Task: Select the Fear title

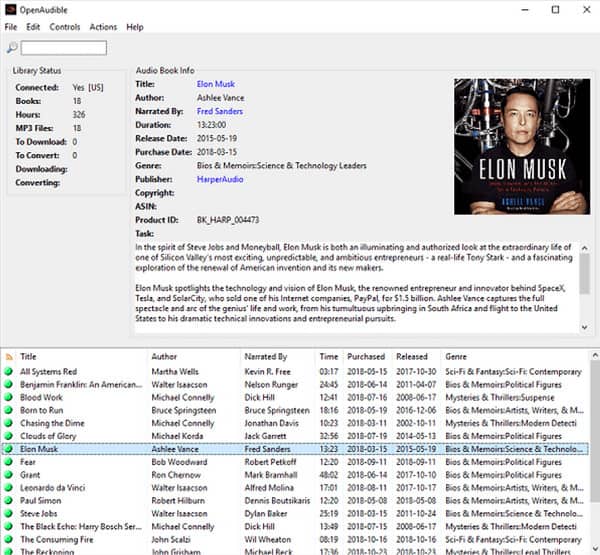Action: point(28,462)
